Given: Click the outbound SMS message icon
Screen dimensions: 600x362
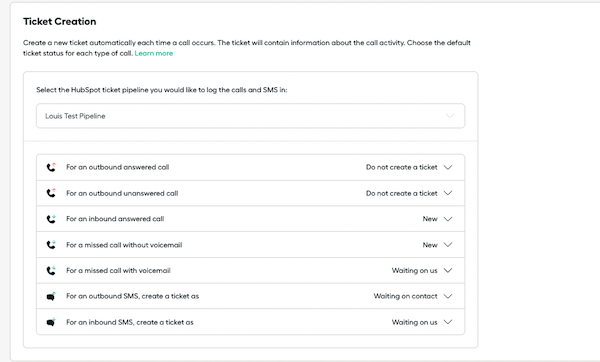Looking at the screenshot, I should (x=51, y=296).
